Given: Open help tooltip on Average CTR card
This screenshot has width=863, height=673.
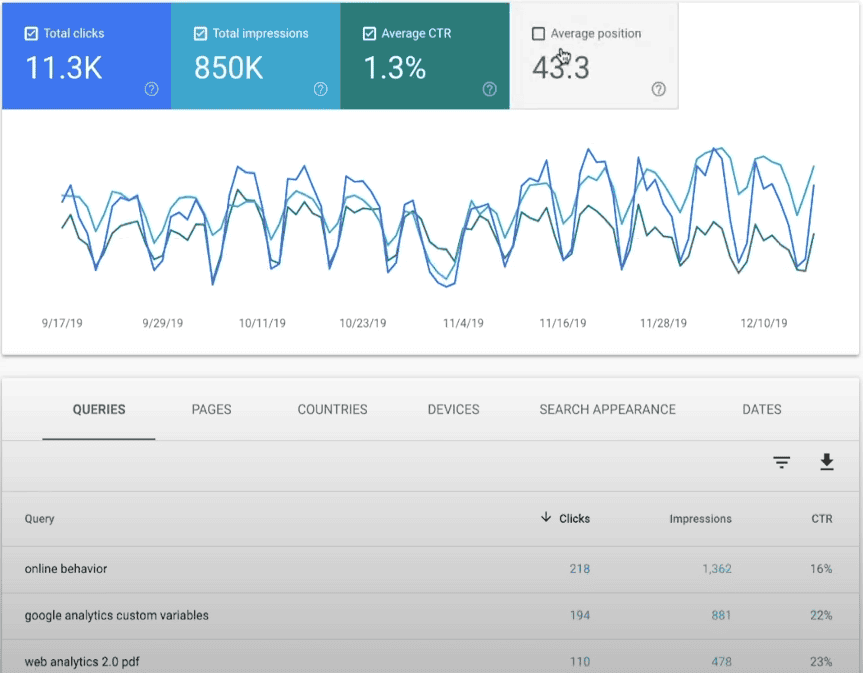Looking at the screenshot, I should tap(489, 89).
